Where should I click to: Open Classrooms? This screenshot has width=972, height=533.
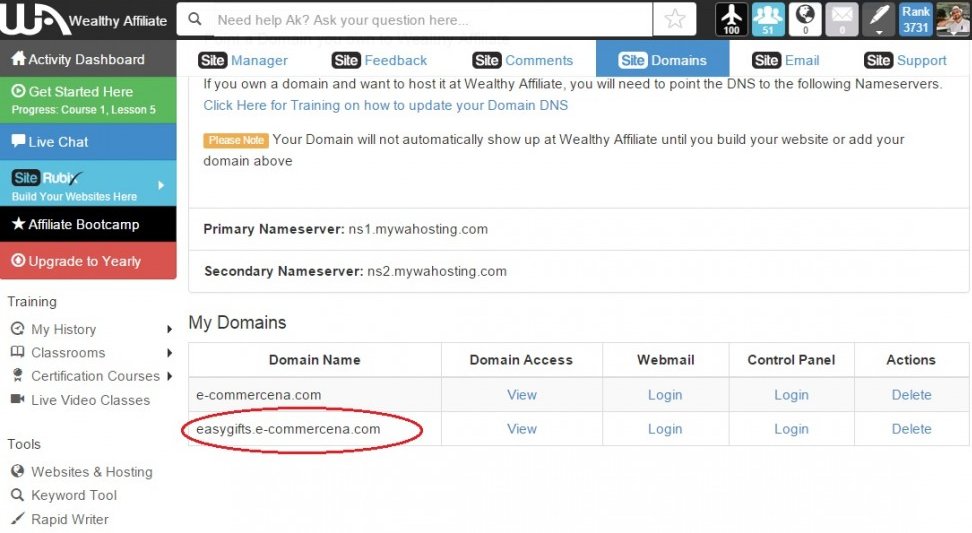pyautogui.click(x=68, y=353)
